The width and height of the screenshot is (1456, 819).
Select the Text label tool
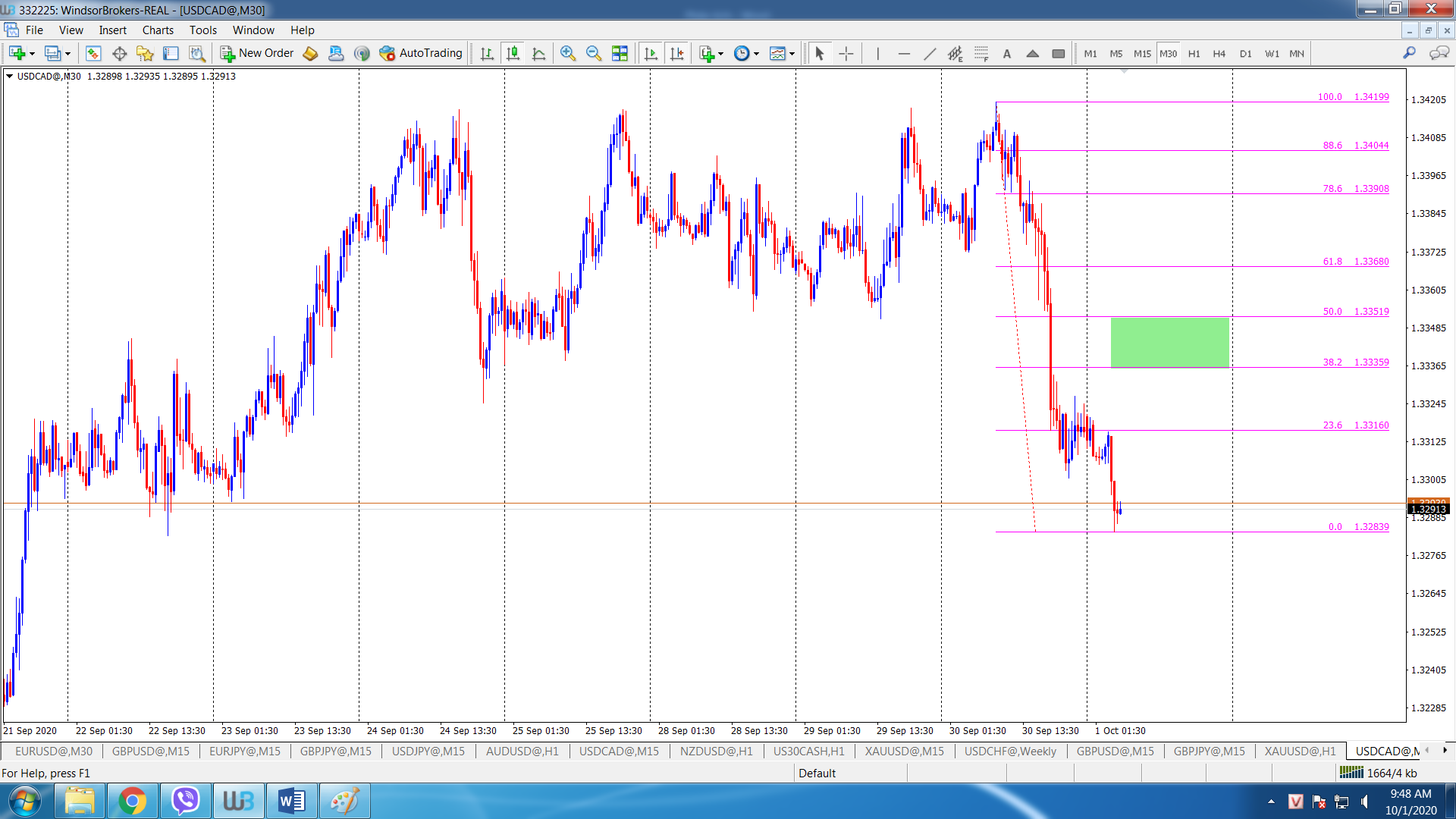coord(1007,53)
